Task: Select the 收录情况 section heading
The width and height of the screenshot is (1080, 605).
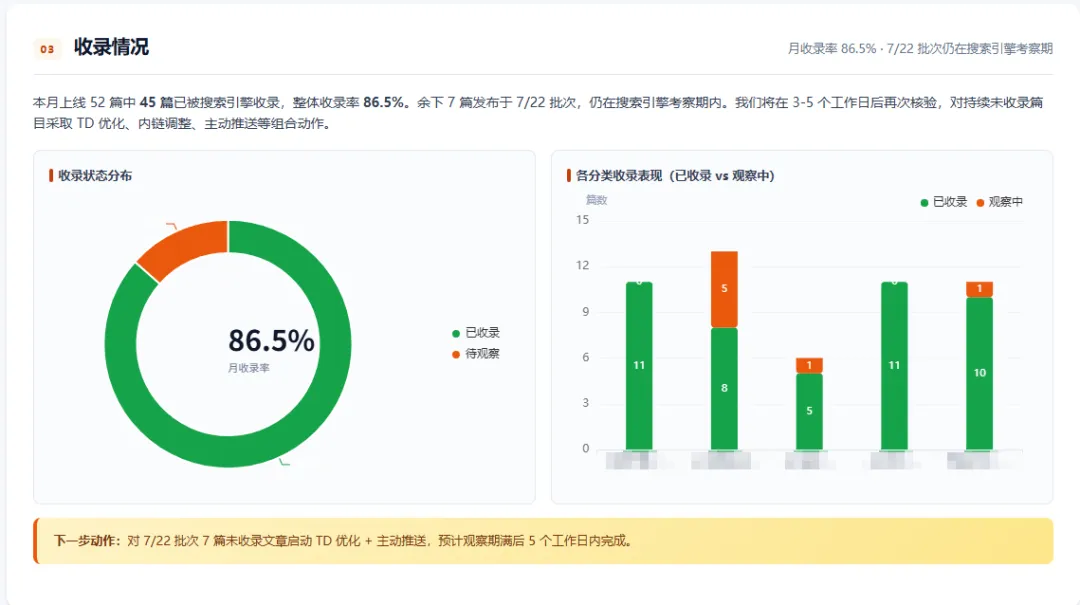Action: pos(112,47)
